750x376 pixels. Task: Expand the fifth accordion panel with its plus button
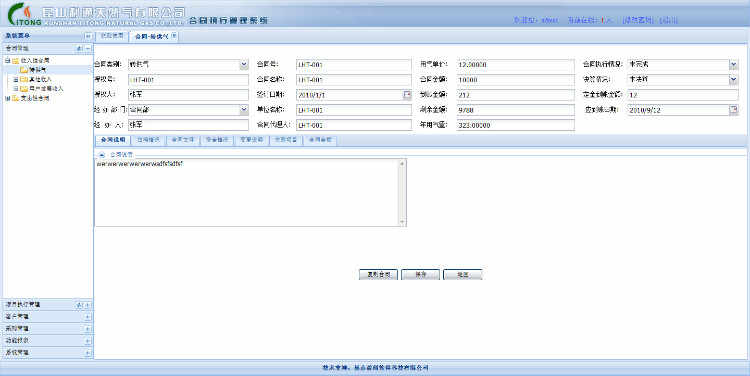[x=88, y=341]
